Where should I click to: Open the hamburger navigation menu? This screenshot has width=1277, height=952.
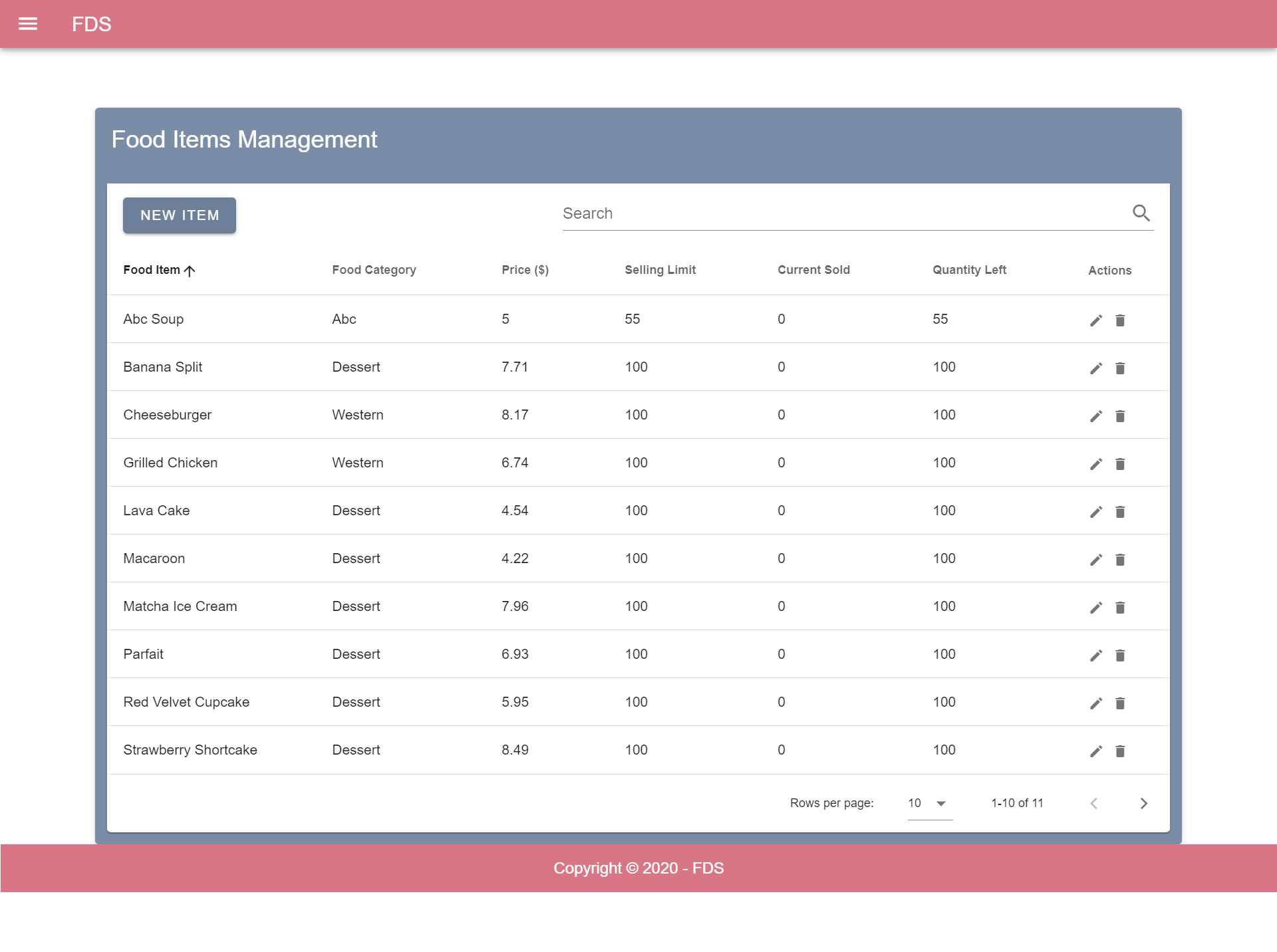pos(28,24)
